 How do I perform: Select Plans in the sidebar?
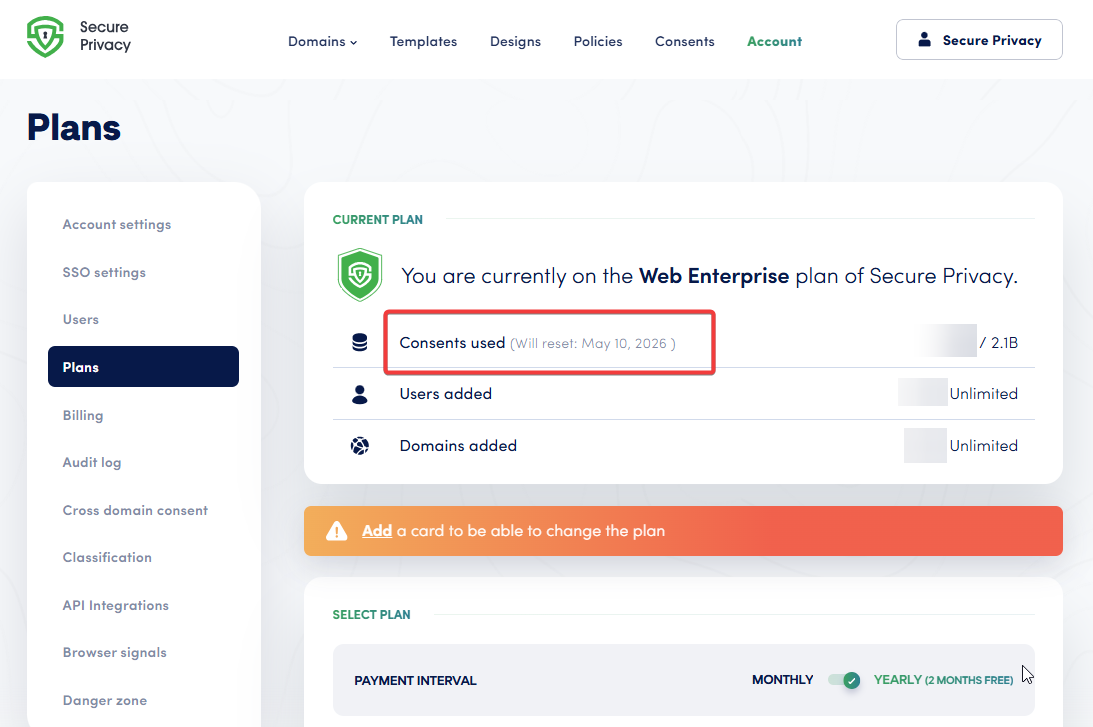click(x=144, y=367)
